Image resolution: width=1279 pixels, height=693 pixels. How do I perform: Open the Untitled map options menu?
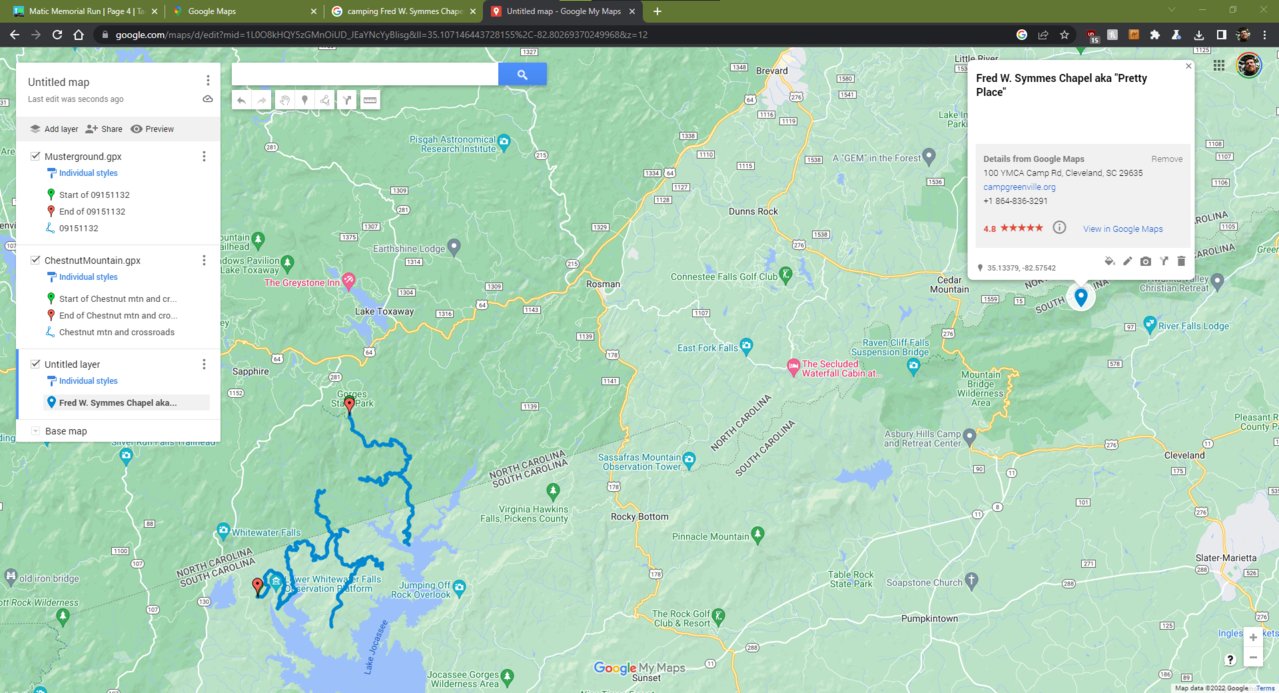208,81
